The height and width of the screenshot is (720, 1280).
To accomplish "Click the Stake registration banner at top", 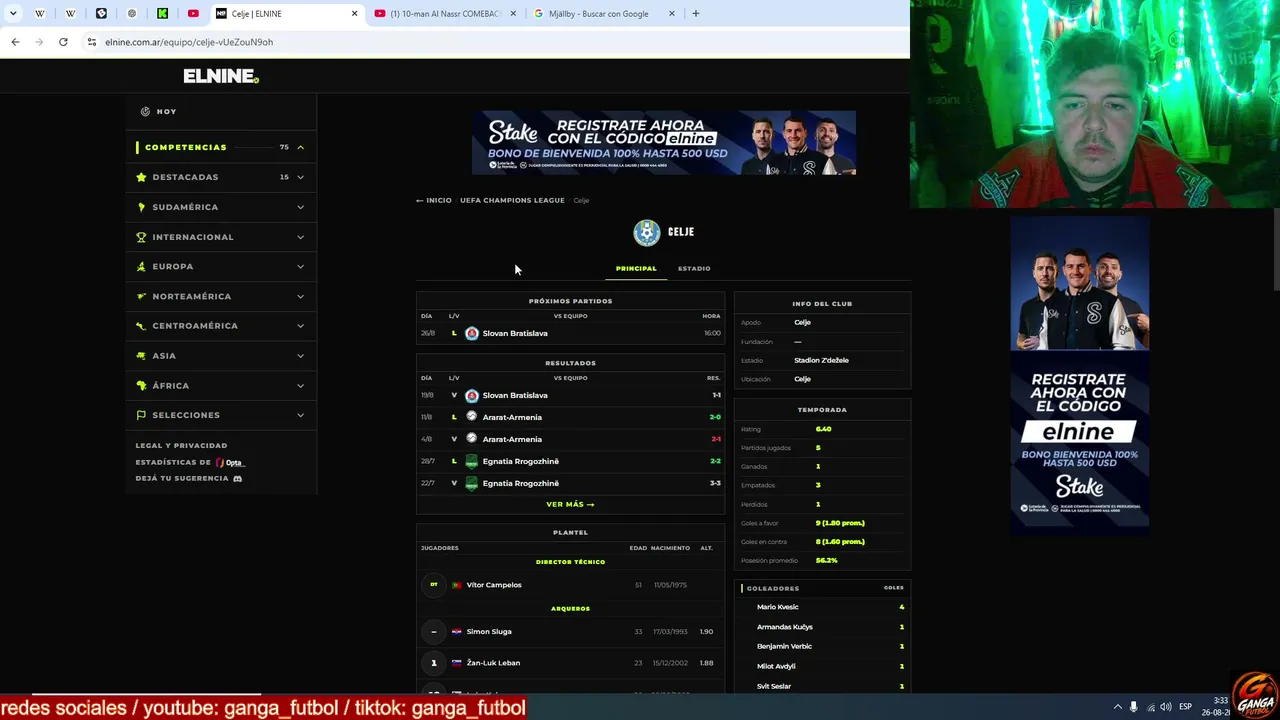I will [x=664, y=143].
